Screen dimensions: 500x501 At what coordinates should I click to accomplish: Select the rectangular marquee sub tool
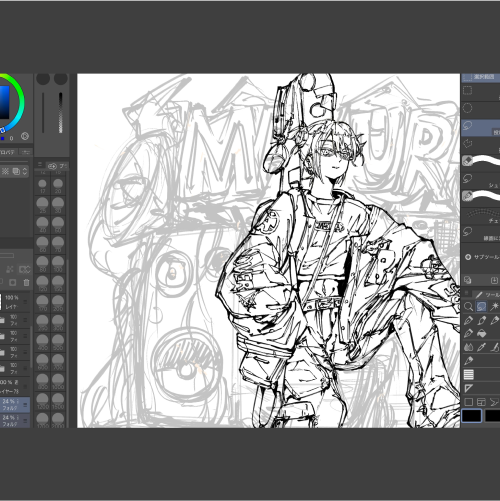click(x=468, y=91)
